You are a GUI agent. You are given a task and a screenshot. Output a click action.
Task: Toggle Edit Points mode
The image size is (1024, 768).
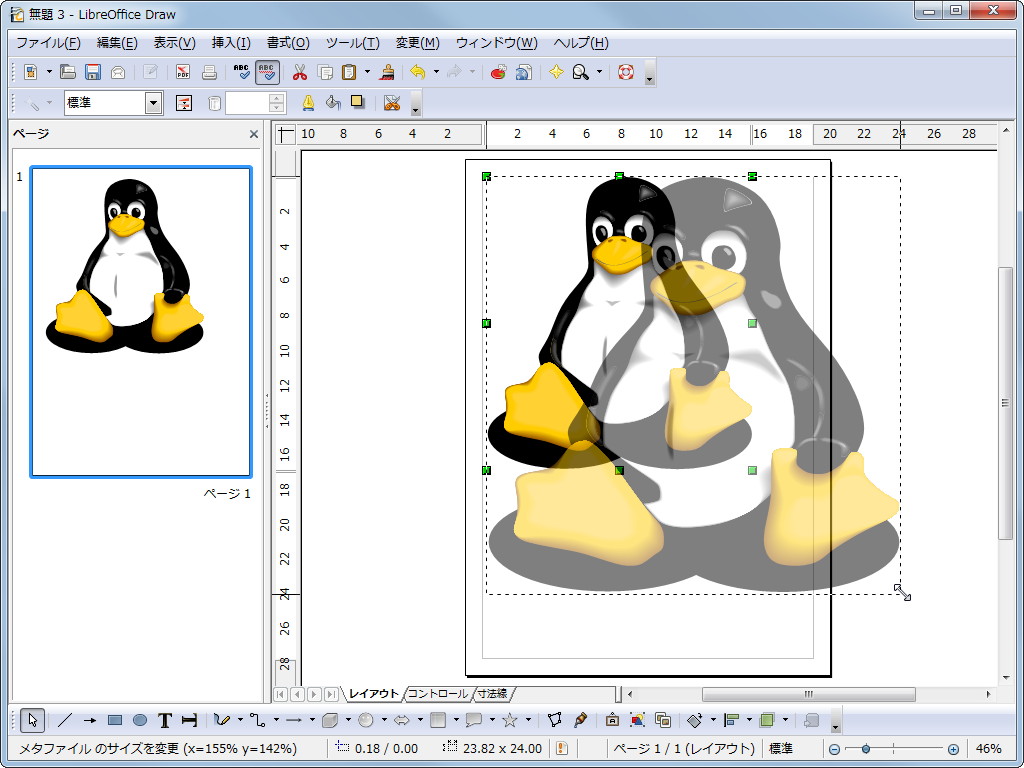[554, 720]
